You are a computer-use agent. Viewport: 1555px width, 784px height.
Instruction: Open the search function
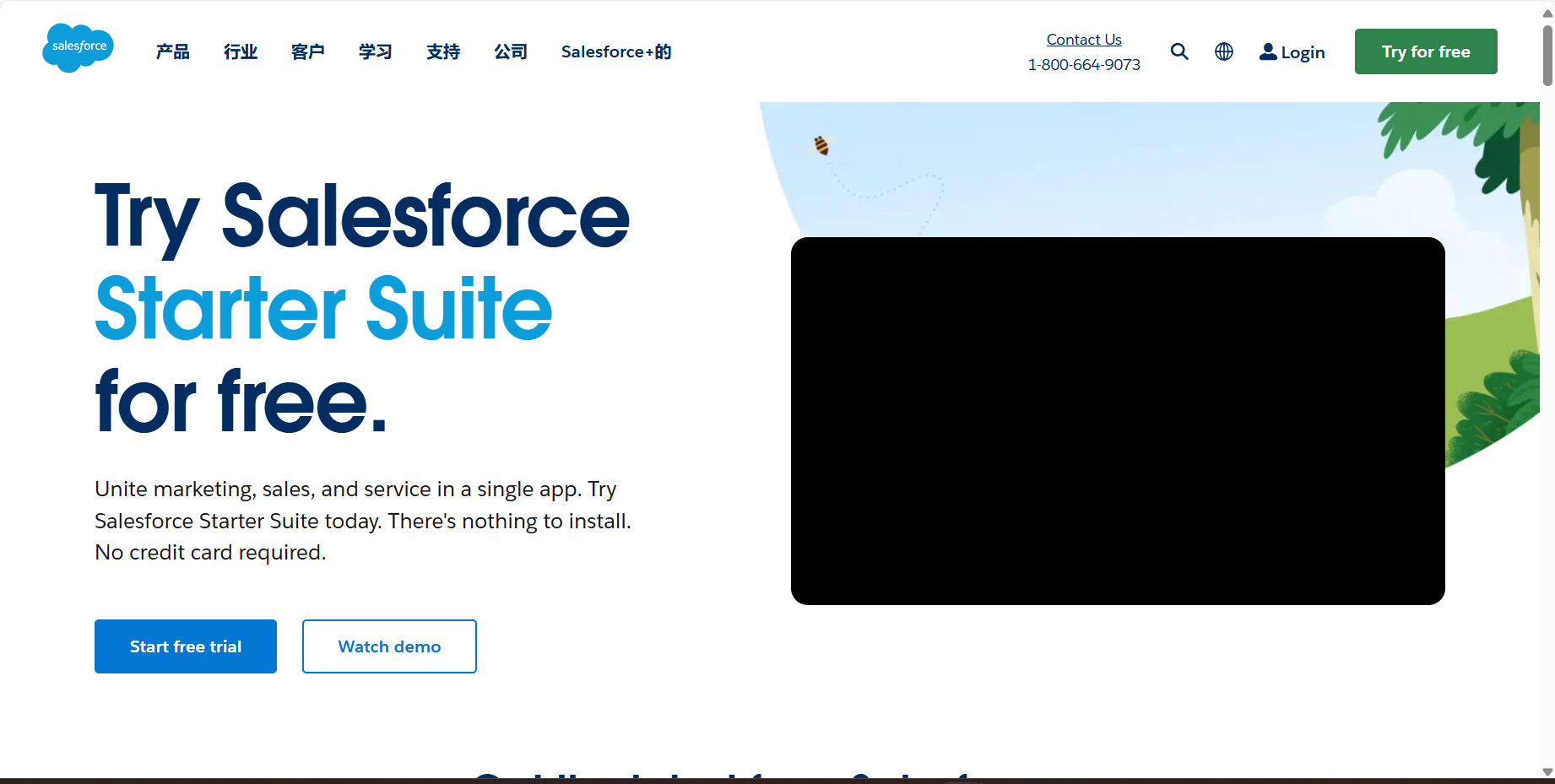click(x=1179, y=51)
